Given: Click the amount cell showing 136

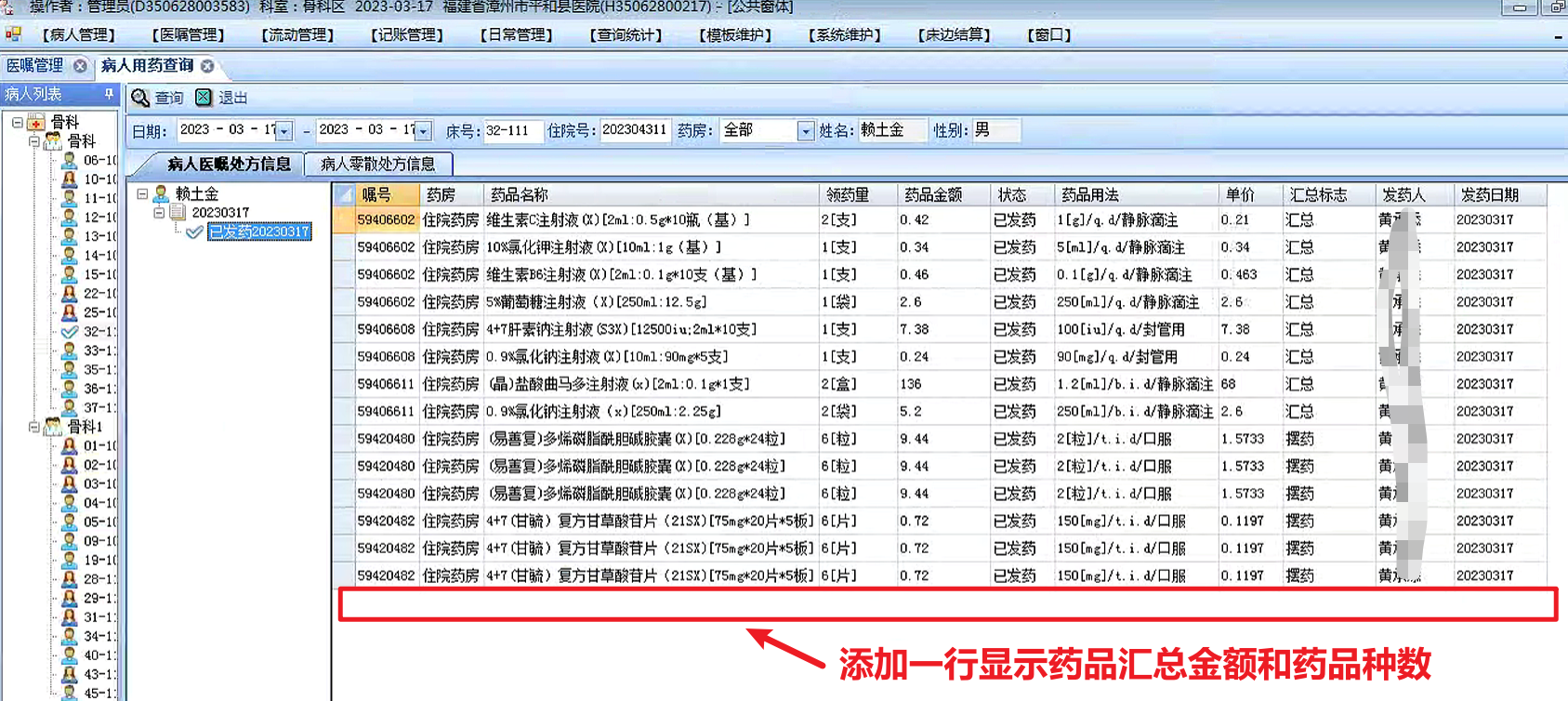Looking at the screenshot, I should pyautogui.click(x=942, y=384).
